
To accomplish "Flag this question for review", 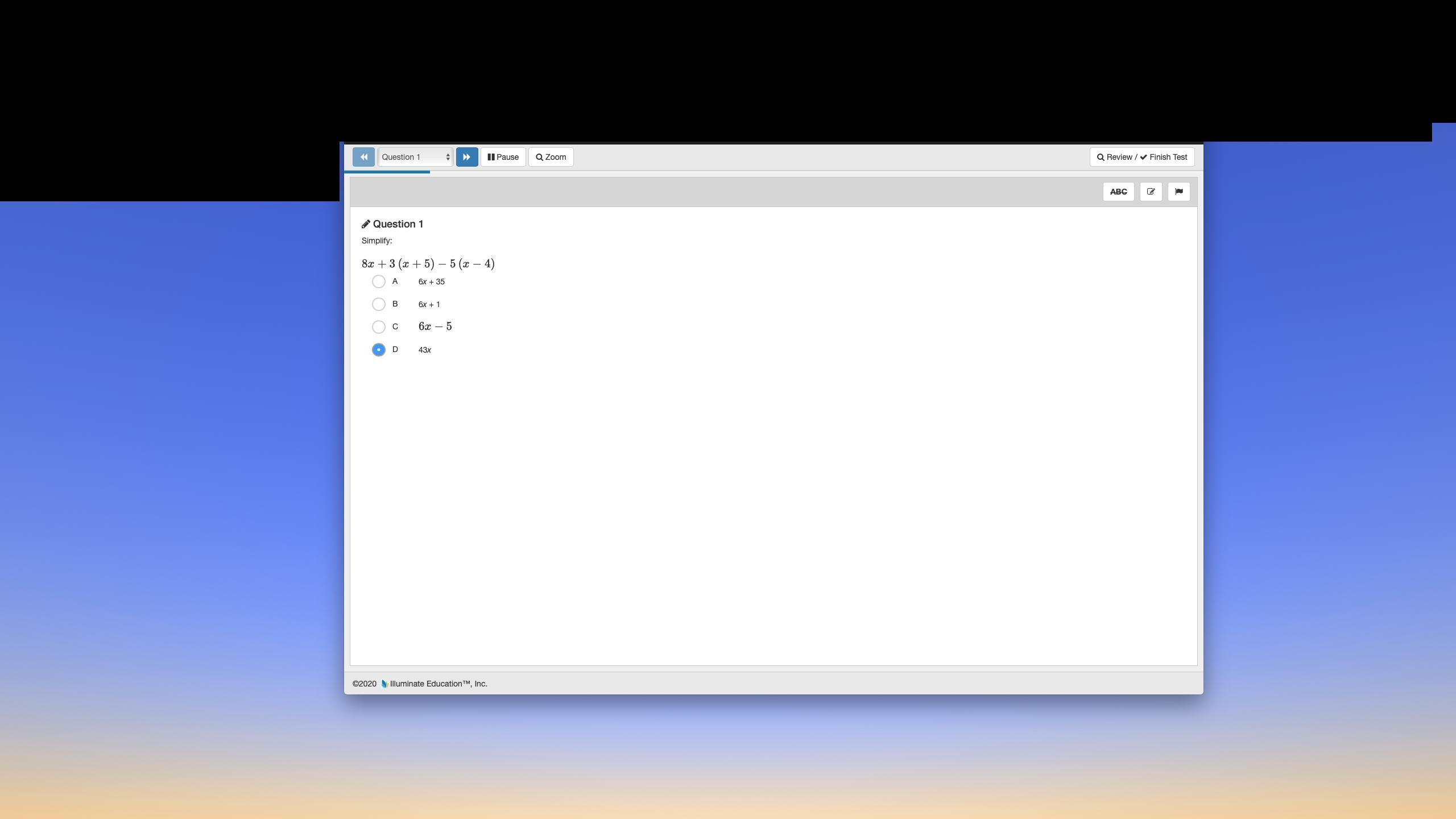I will [x=1178, y=192].
